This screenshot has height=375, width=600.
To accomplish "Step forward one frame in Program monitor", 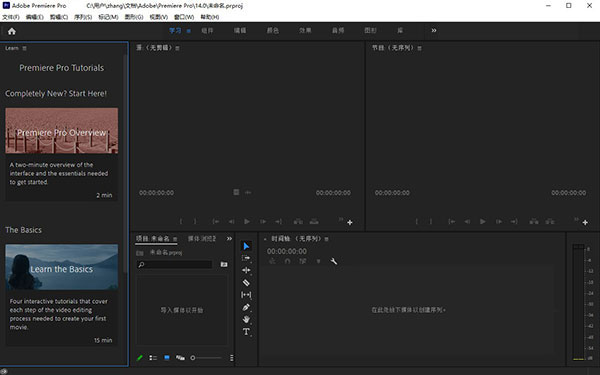I will [x=499, y=221].
